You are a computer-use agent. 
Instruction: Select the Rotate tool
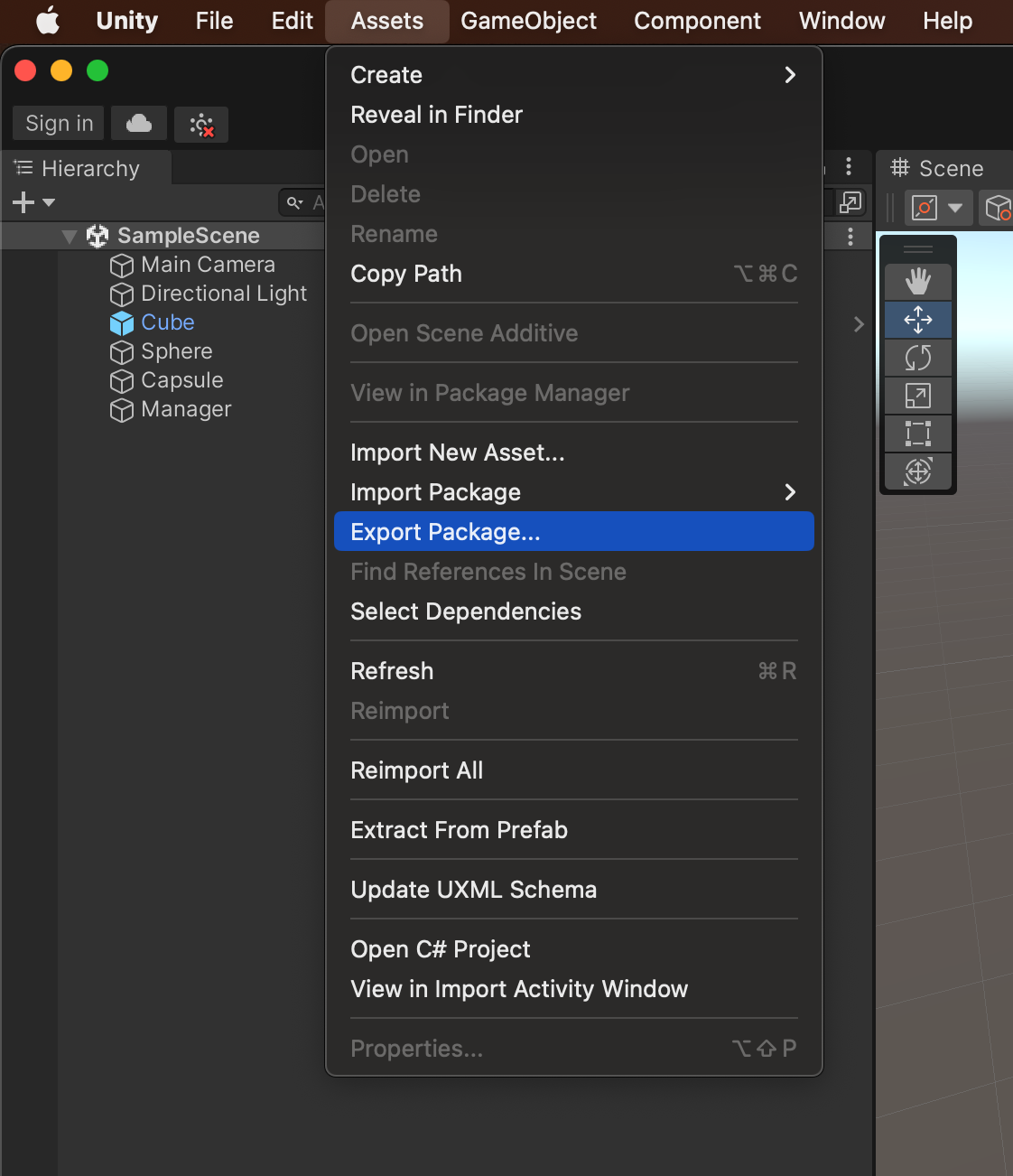point(918,358)
